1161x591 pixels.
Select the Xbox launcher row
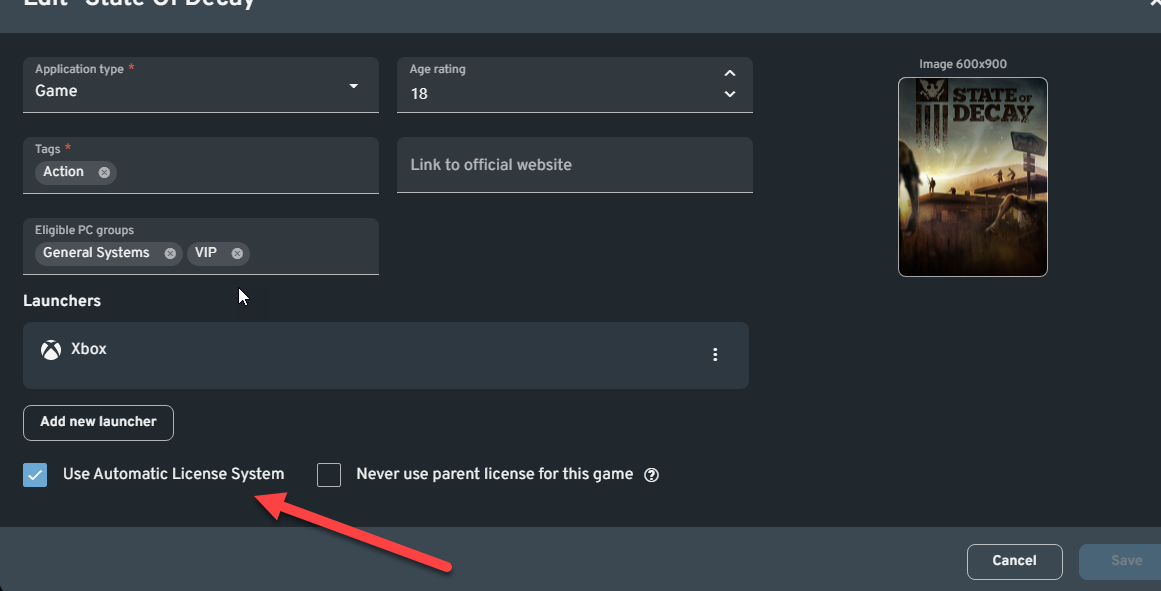[386, 355]
